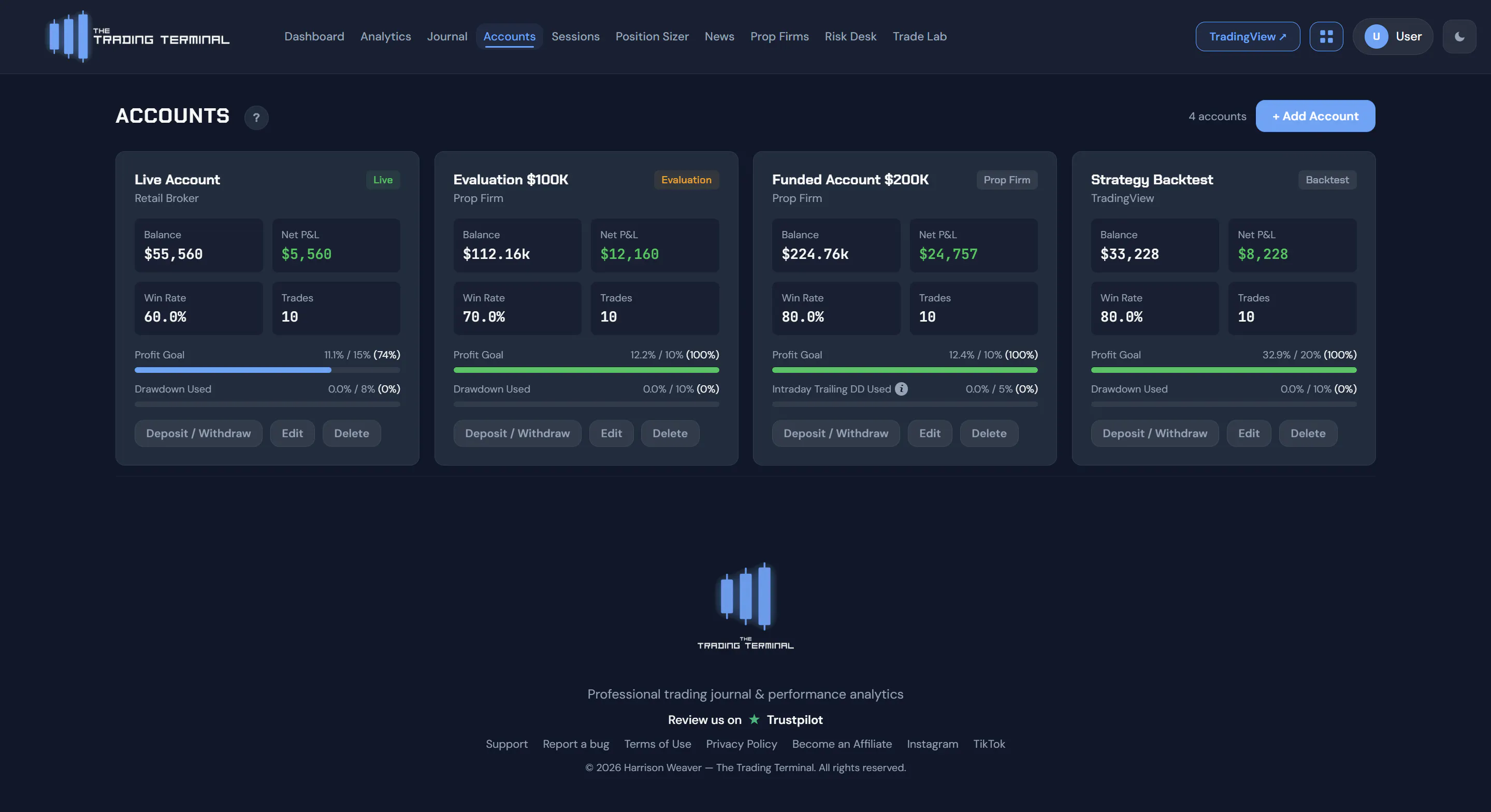1491x812 pixels.
Task: Click the Intraday Trailing DD info icon
Action: point(901,389)
